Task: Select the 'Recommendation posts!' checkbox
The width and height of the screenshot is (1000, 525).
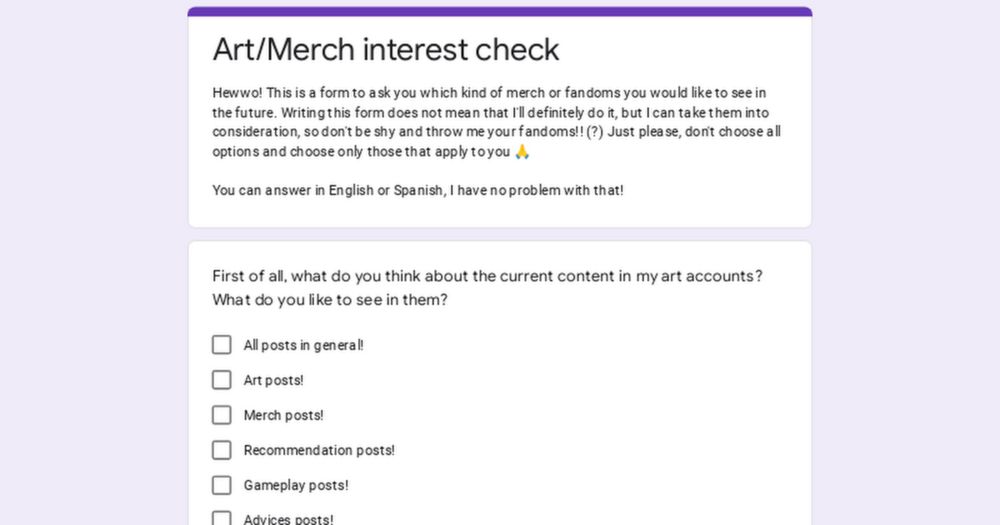Action: (x=221, y=450)
